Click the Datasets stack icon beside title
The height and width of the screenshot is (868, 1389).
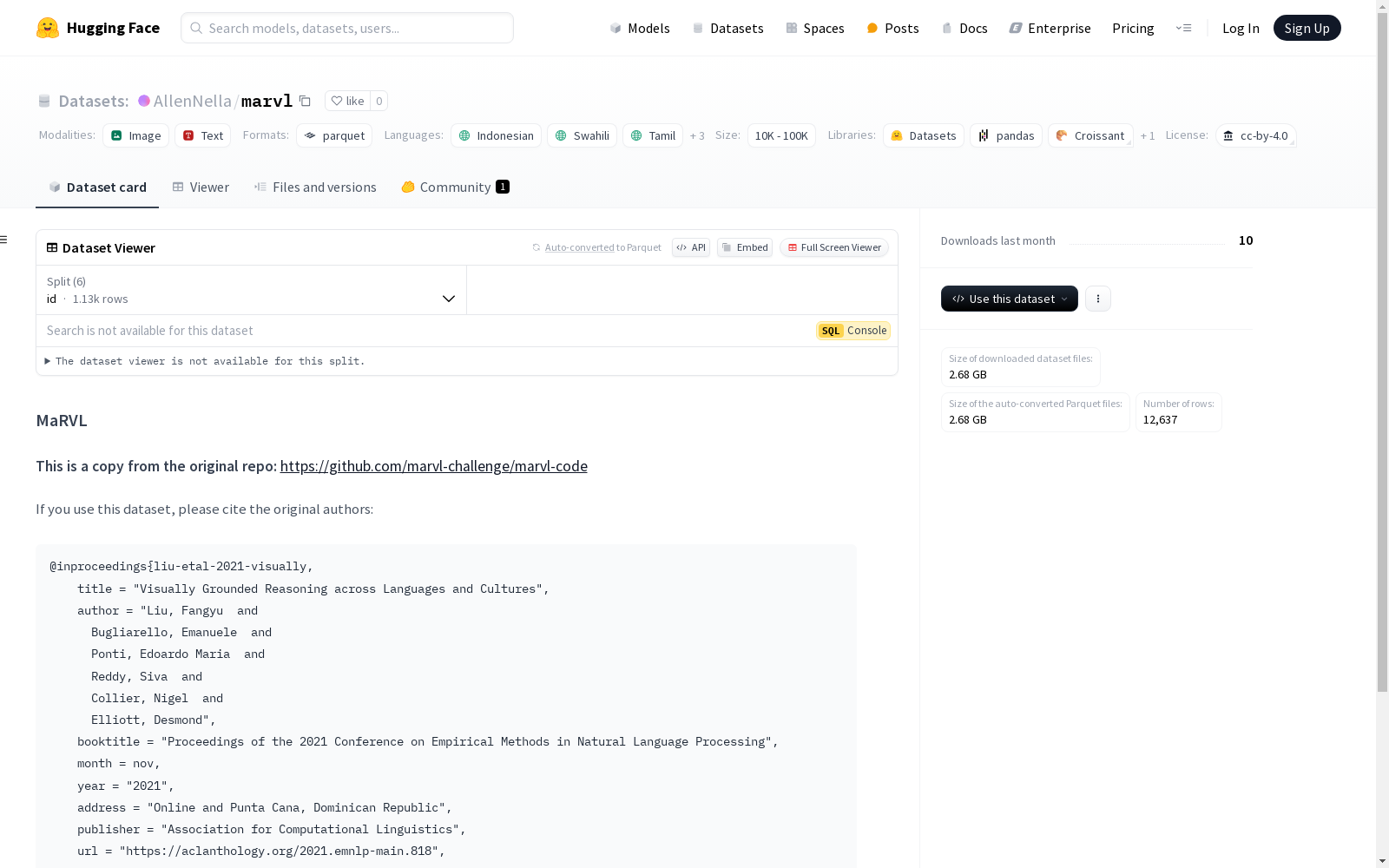point(44,102)
